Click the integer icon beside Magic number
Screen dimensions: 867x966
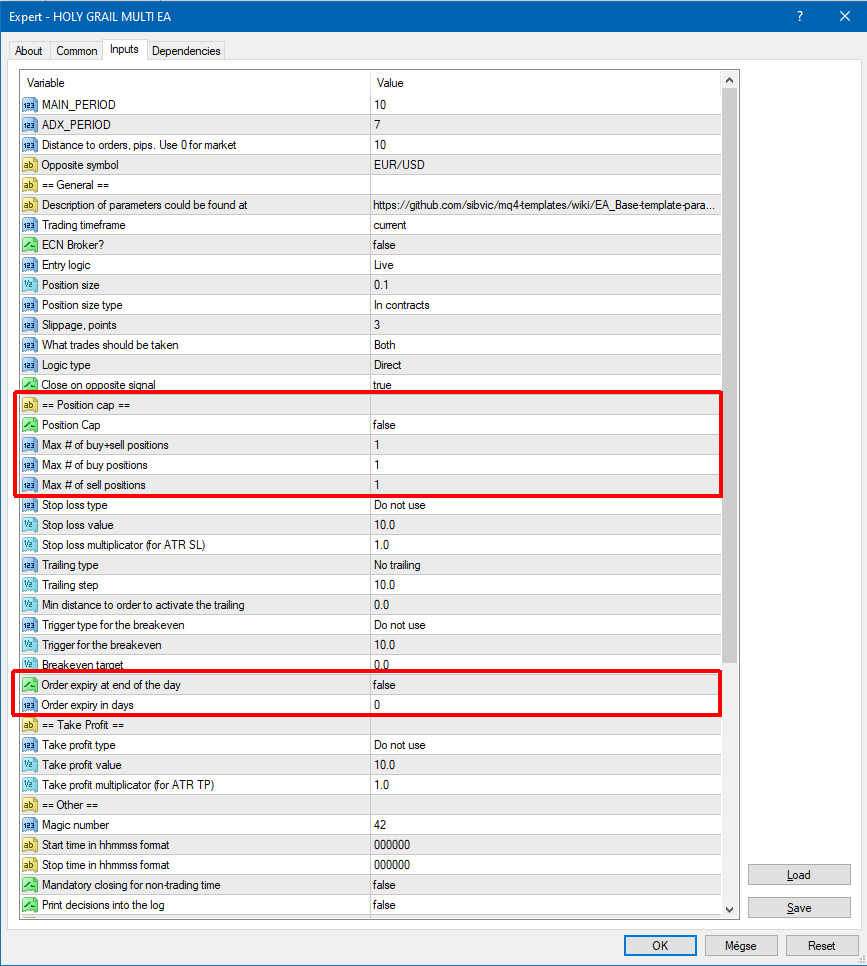30,825
